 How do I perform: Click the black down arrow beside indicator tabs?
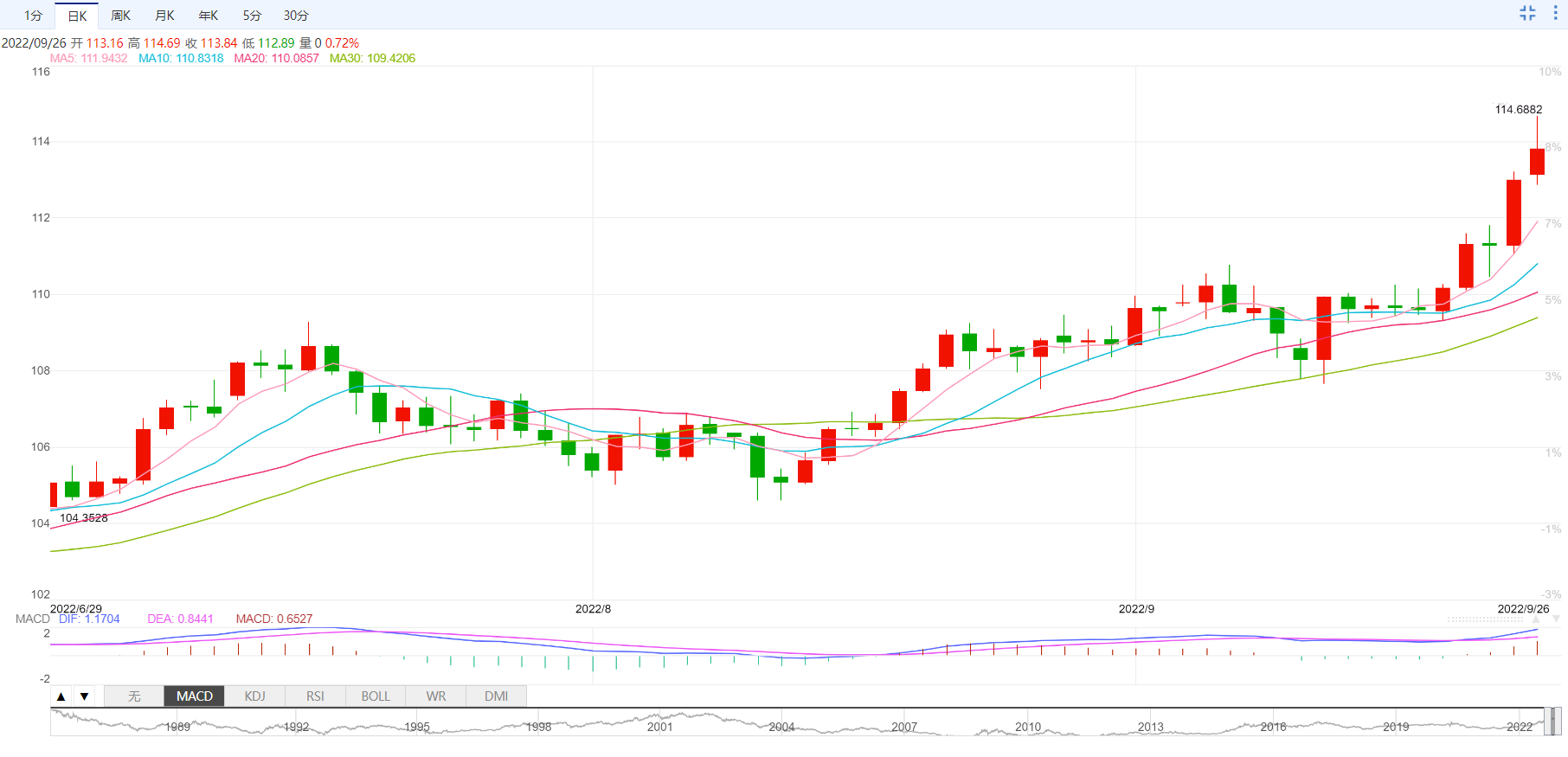[84, 696]
